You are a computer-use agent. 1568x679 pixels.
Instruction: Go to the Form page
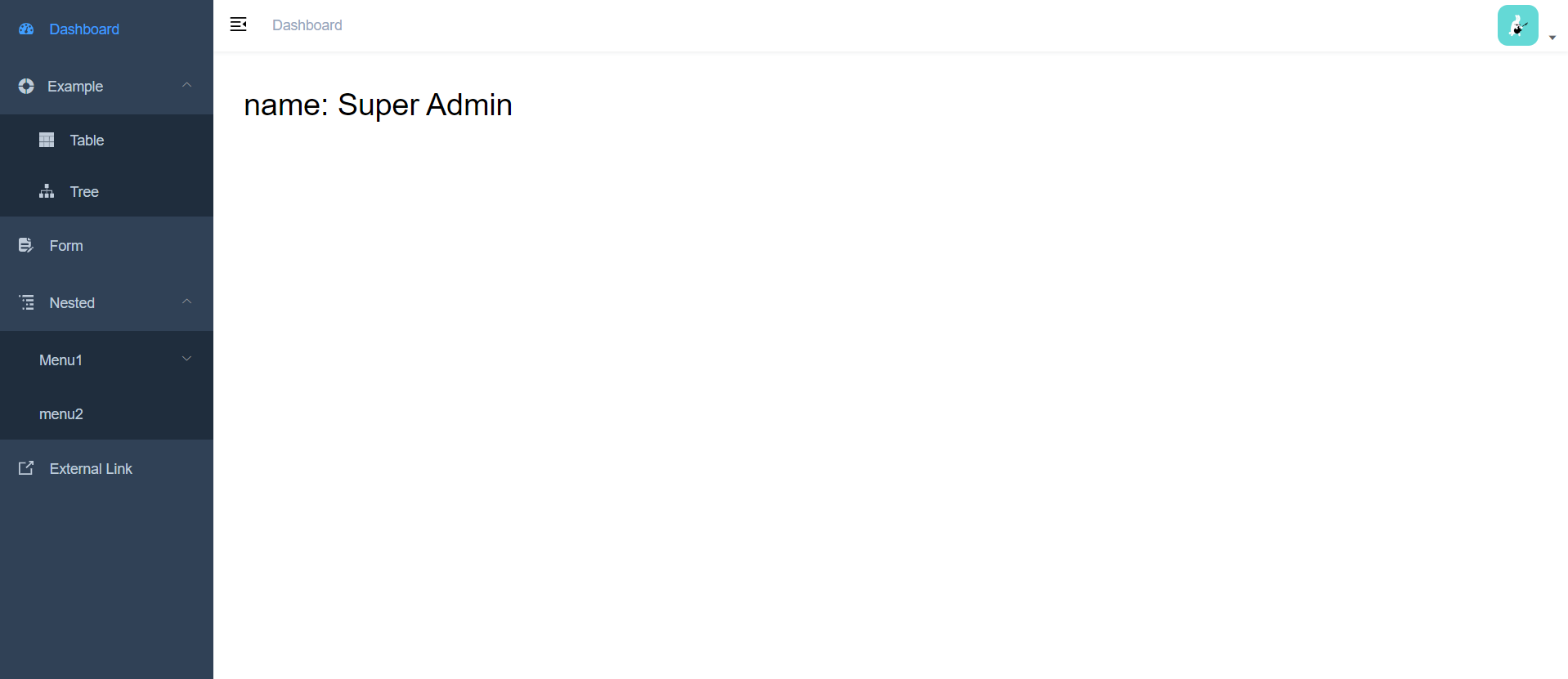pyautogui.click(x=66, y=246)
